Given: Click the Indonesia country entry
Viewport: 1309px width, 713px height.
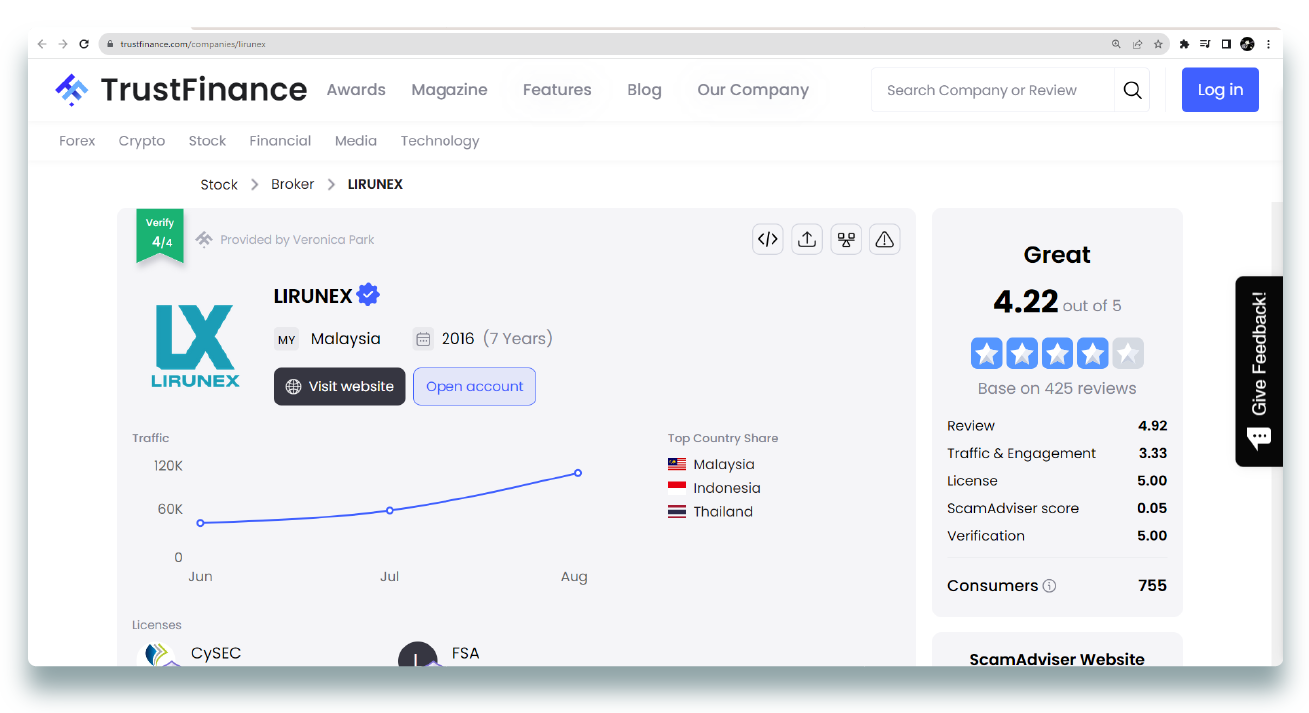Looking at the screenshot, I should [x=714, y=488].
